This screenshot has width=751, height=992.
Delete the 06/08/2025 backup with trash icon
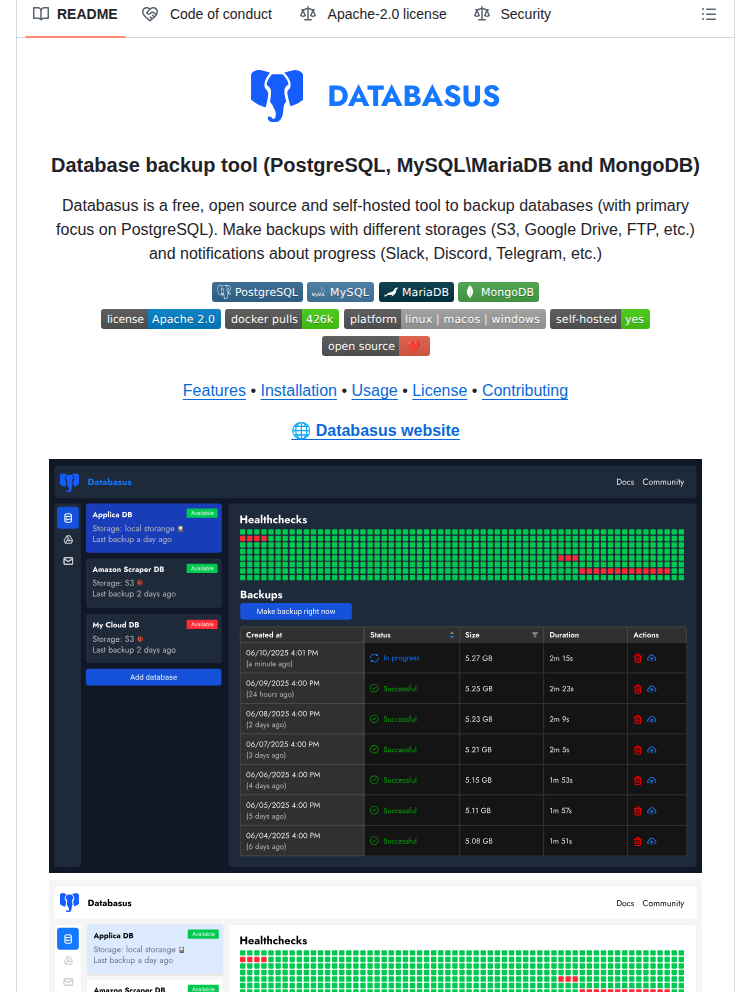[x=638, y=719]
